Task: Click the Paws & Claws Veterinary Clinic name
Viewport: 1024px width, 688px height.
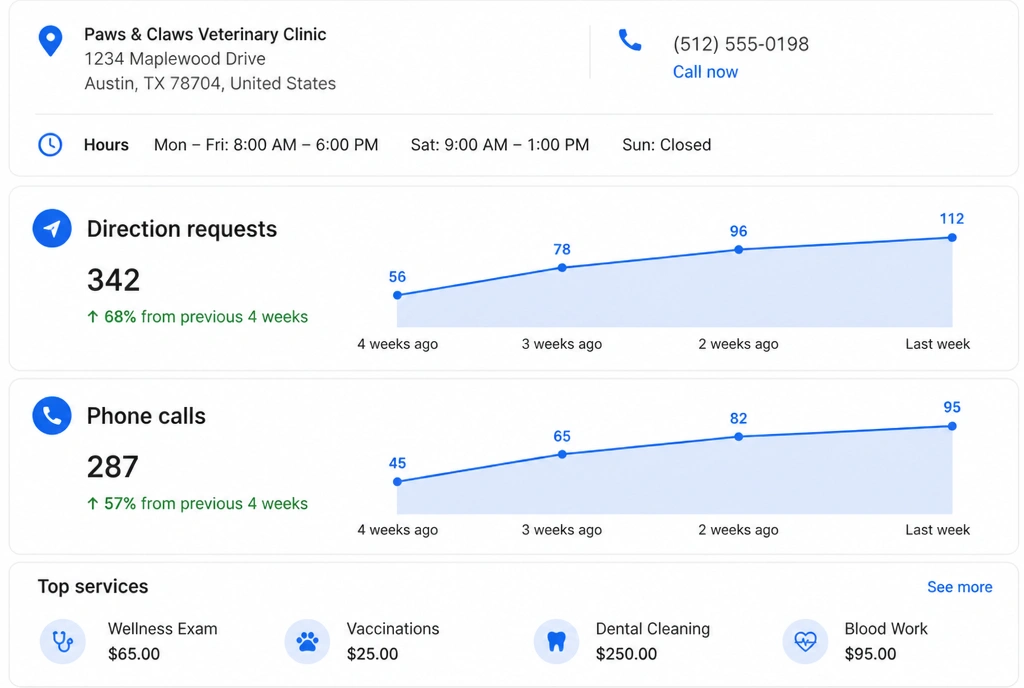Action: point(205,34)
